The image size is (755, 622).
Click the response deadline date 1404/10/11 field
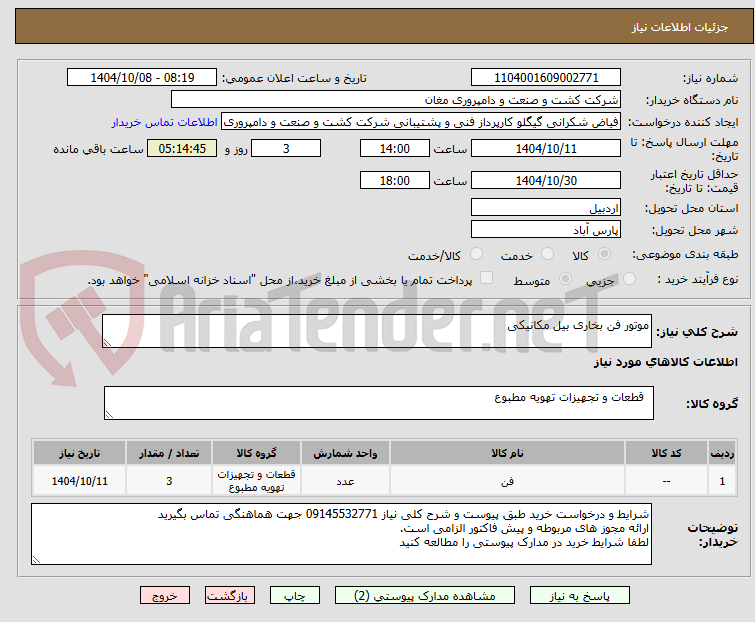[x=546, y=148]
